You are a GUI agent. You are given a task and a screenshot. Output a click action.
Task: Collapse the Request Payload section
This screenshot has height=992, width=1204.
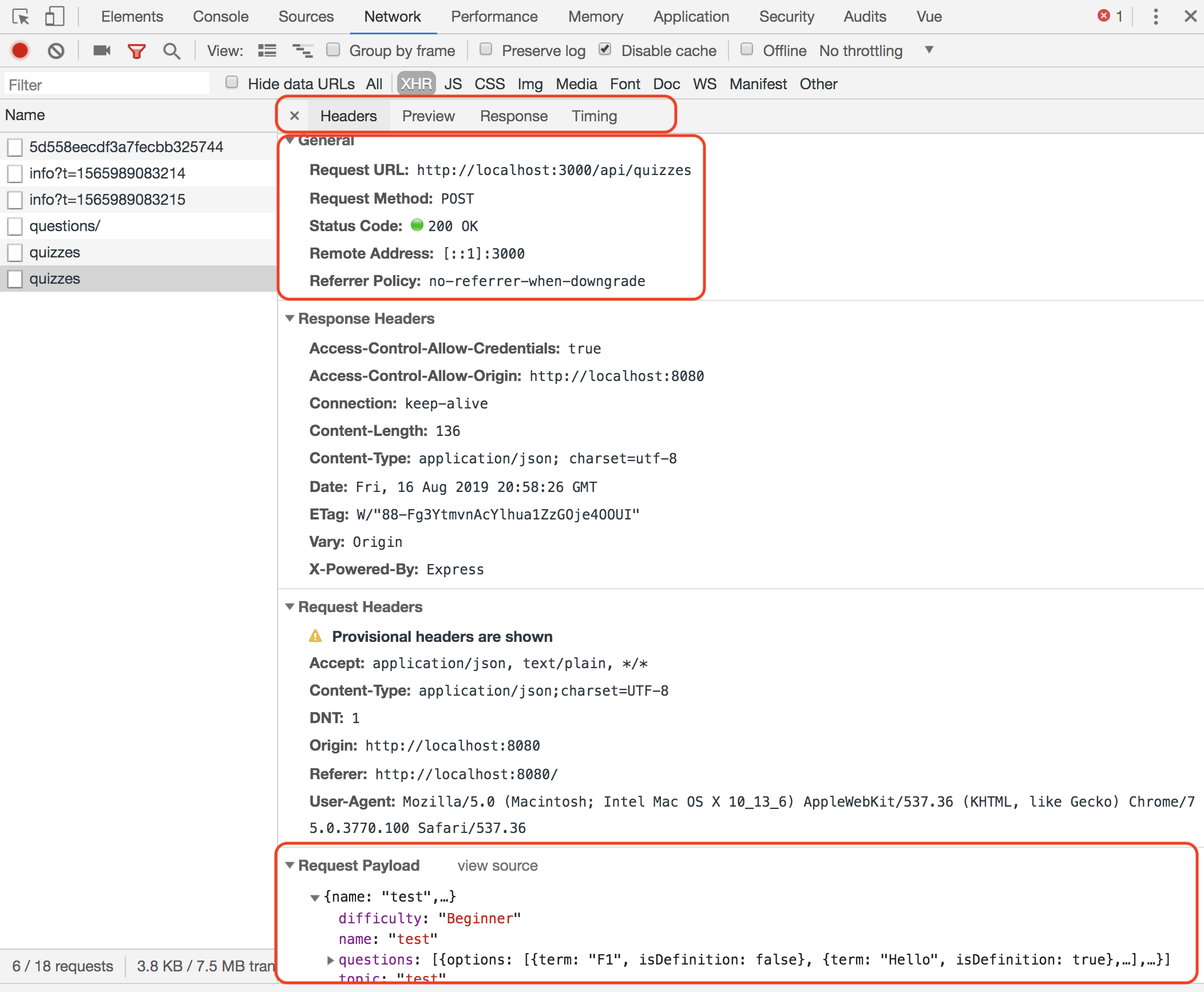[x=290, y=866]
